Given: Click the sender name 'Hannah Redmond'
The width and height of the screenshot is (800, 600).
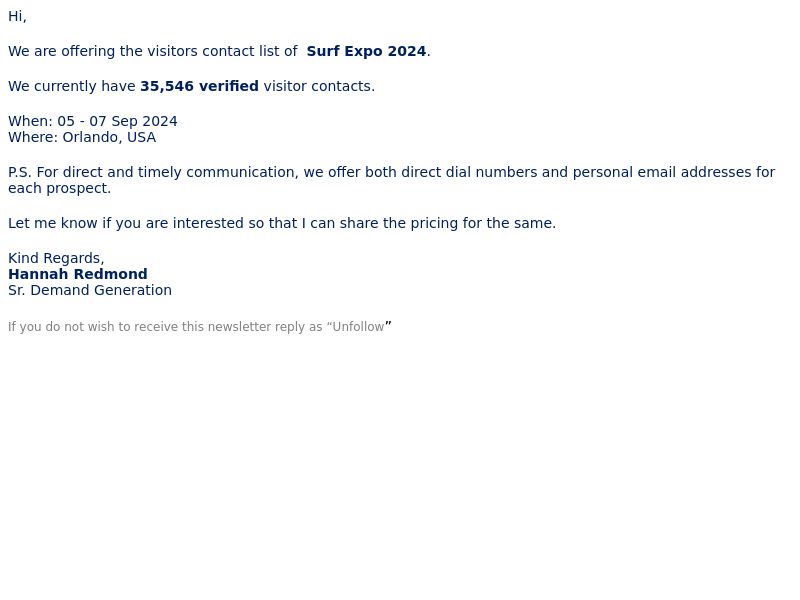Looking at the screenshot, I should click(78, 274).
